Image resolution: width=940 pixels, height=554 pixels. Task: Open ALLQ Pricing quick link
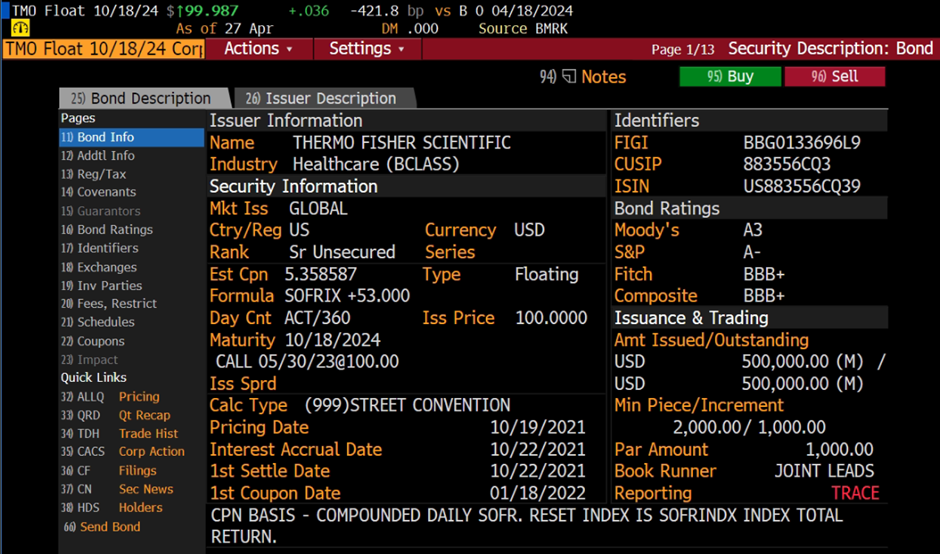[x=110, y=397]
